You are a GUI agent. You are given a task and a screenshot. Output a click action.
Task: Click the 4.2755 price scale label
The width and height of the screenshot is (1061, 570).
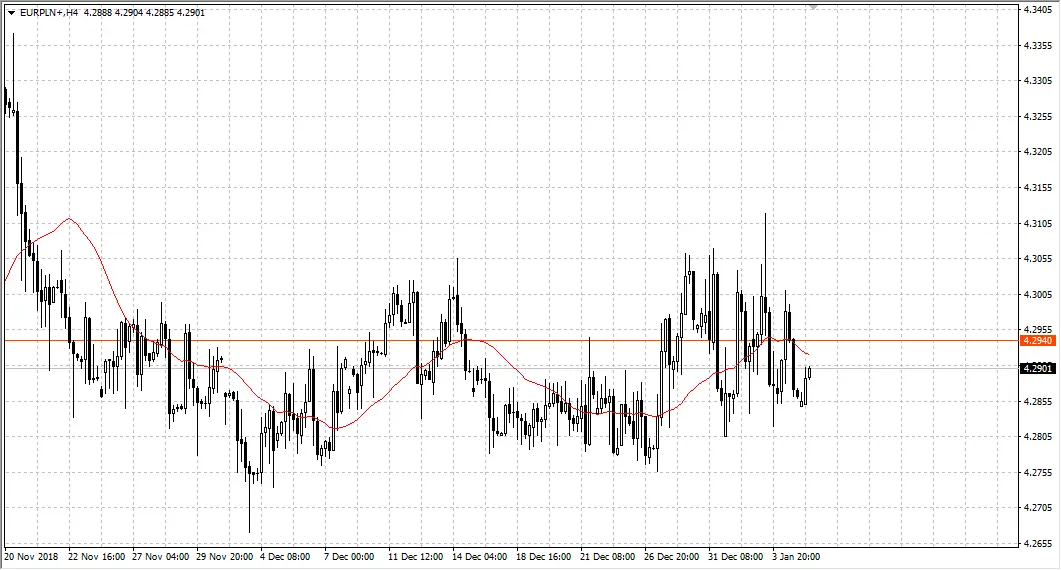point(1037,473)
